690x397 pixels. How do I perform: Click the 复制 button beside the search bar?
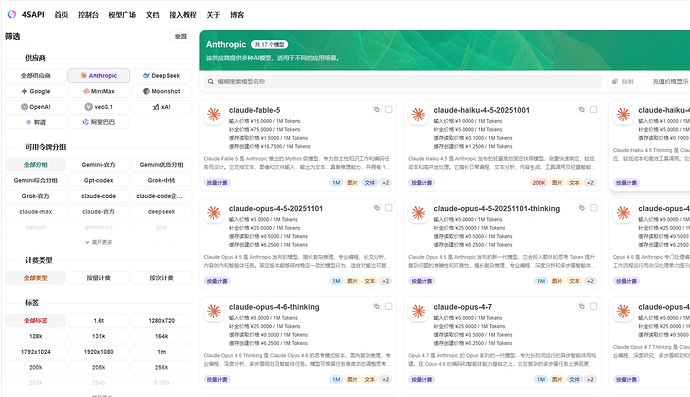pyautogui.click(x=623, y=81)
